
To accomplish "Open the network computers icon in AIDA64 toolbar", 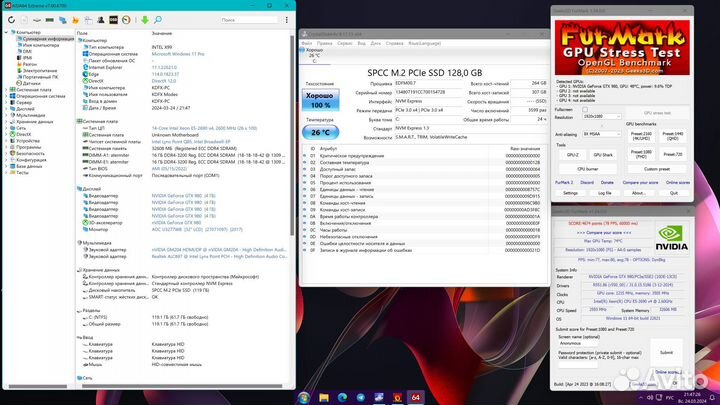I will click(x=62, y=20).
